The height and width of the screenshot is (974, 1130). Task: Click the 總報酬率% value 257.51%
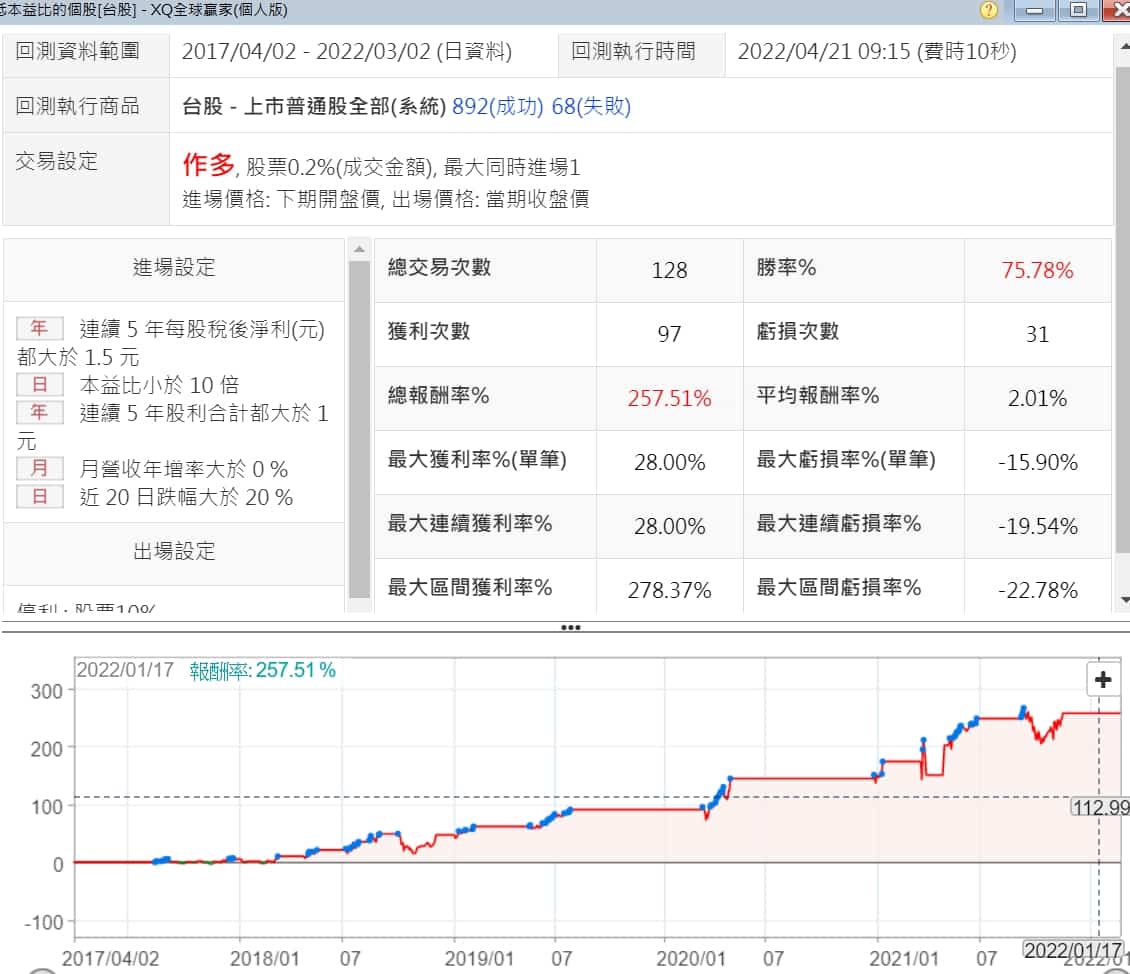[669, 399]
